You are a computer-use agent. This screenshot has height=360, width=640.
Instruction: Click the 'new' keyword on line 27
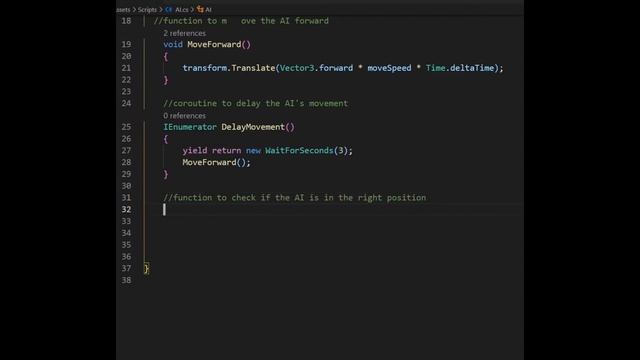pyautogui.click(x=253, y=150)
